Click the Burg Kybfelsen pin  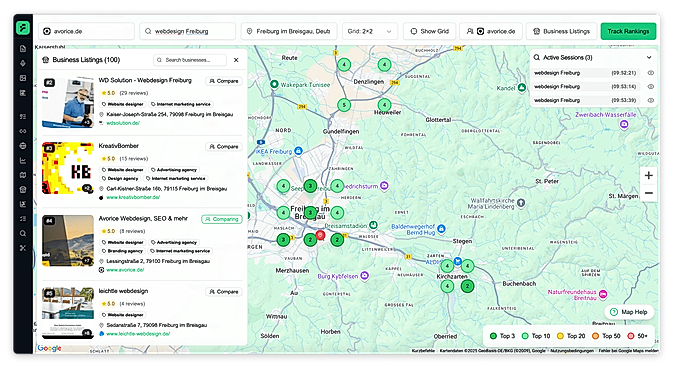[364, 276]
